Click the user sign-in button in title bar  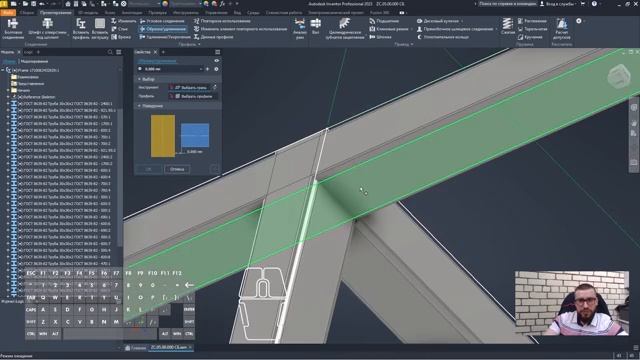click(x=558, y=4)
